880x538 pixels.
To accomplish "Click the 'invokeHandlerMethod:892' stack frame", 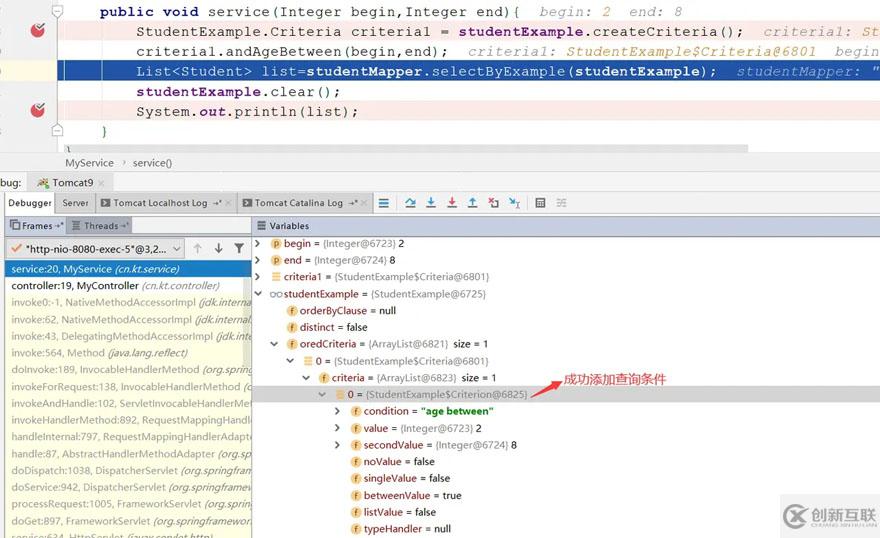I will point(129,420).
